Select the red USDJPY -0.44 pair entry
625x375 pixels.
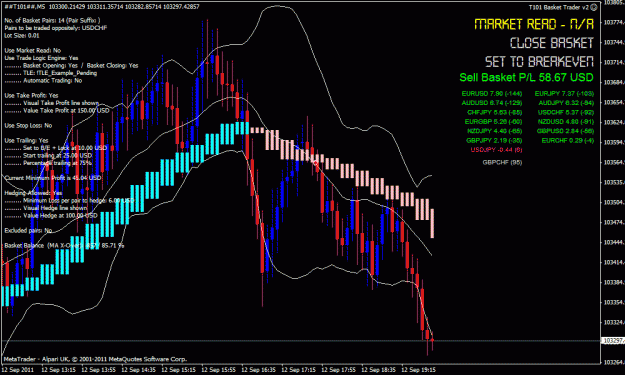[x=496, y=149]
